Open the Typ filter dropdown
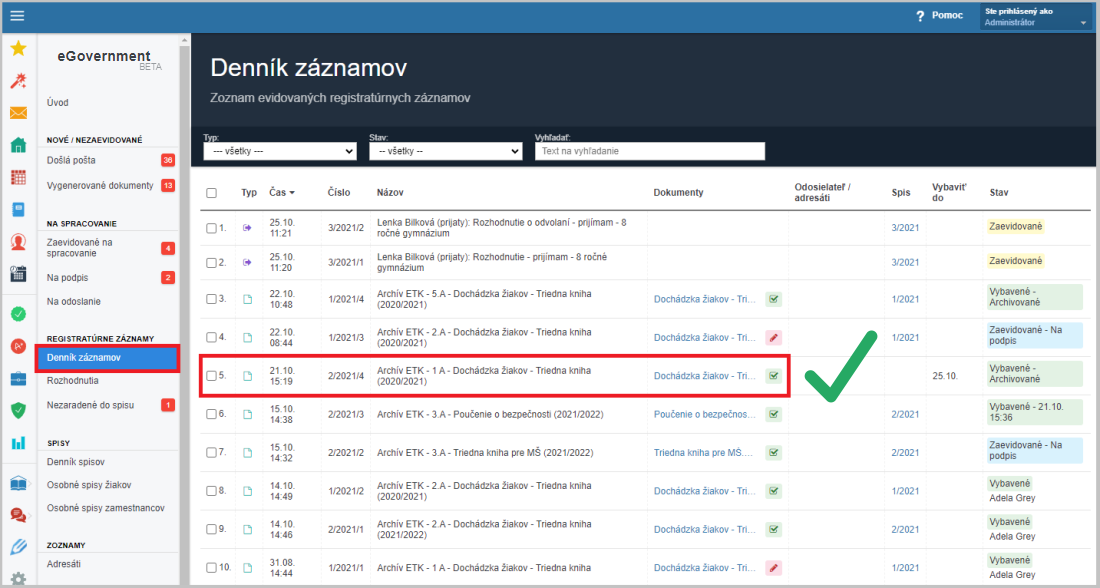 [280, 151]
